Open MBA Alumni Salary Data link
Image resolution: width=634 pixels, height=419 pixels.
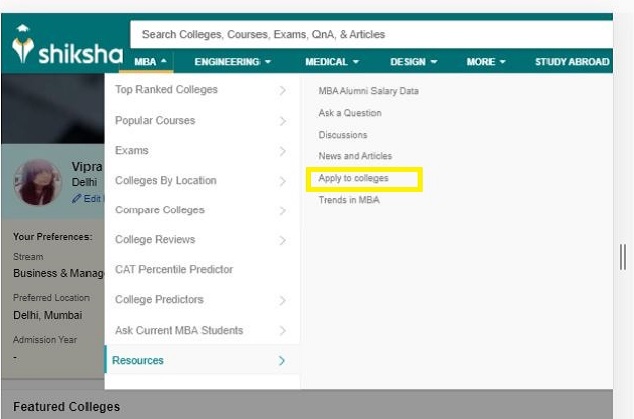368,91
